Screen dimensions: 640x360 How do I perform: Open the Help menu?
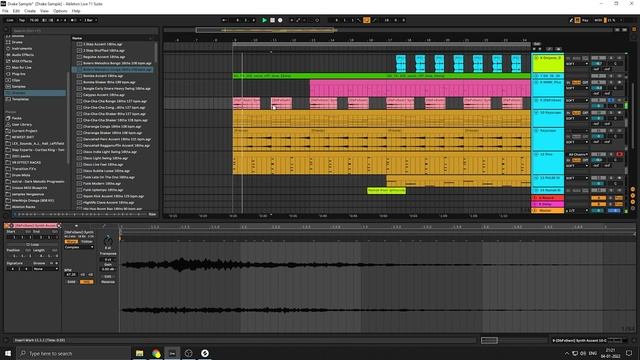click(x=76, y=11)
